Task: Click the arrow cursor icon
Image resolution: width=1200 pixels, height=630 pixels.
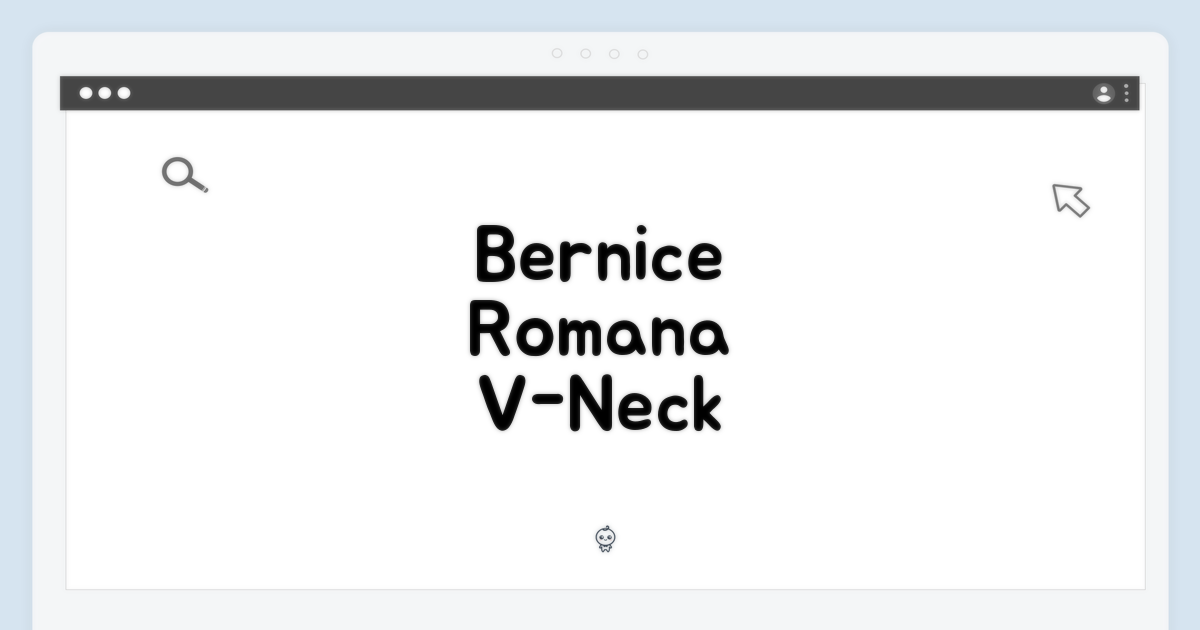Action: click(x=1070, y=199)
